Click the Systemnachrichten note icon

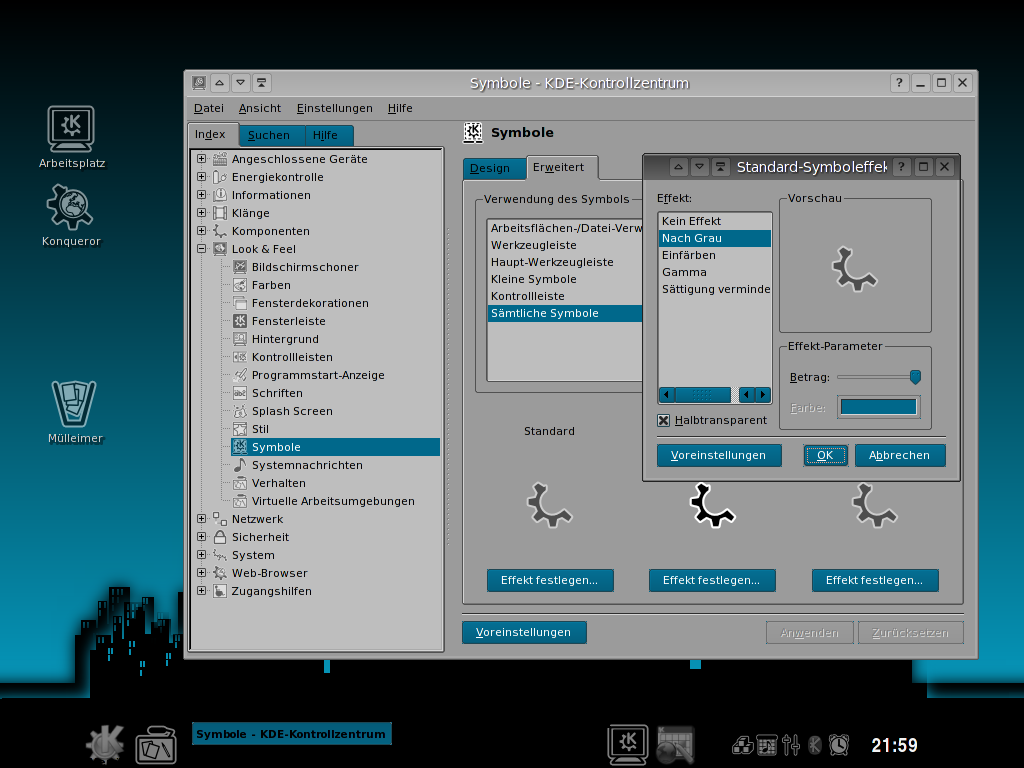tap(240, 464)
